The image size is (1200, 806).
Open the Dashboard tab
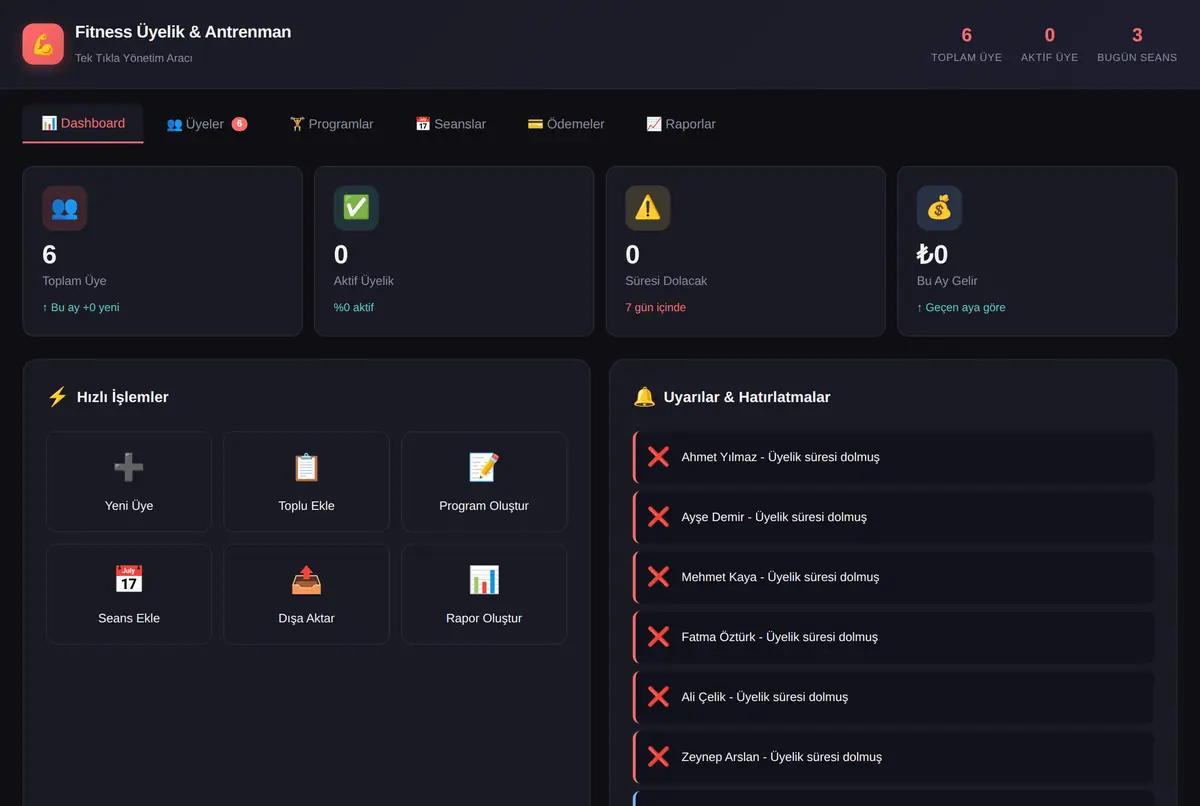(83, 124)
